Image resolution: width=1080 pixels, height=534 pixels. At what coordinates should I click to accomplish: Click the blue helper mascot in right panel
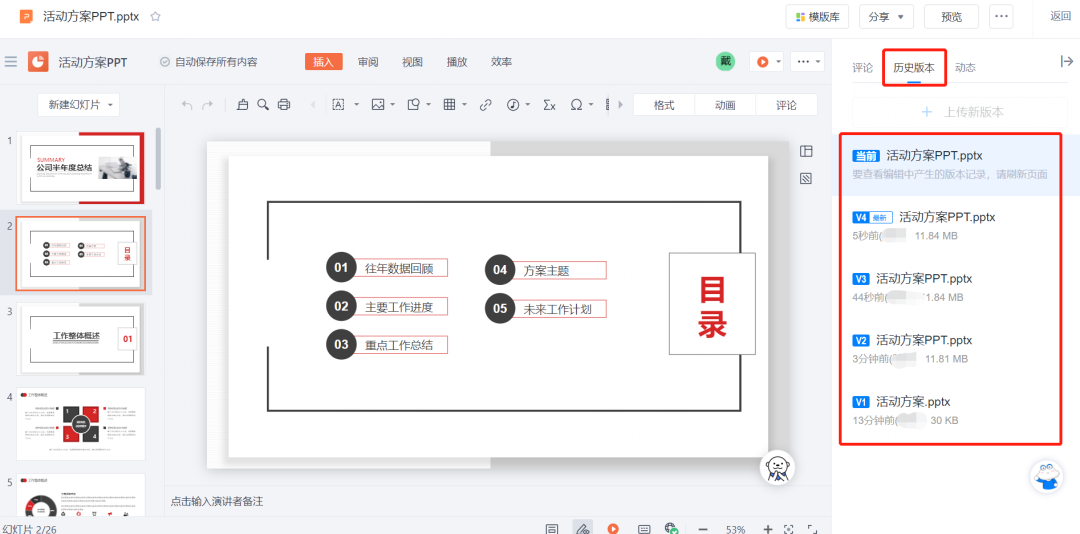point(1047,476)
